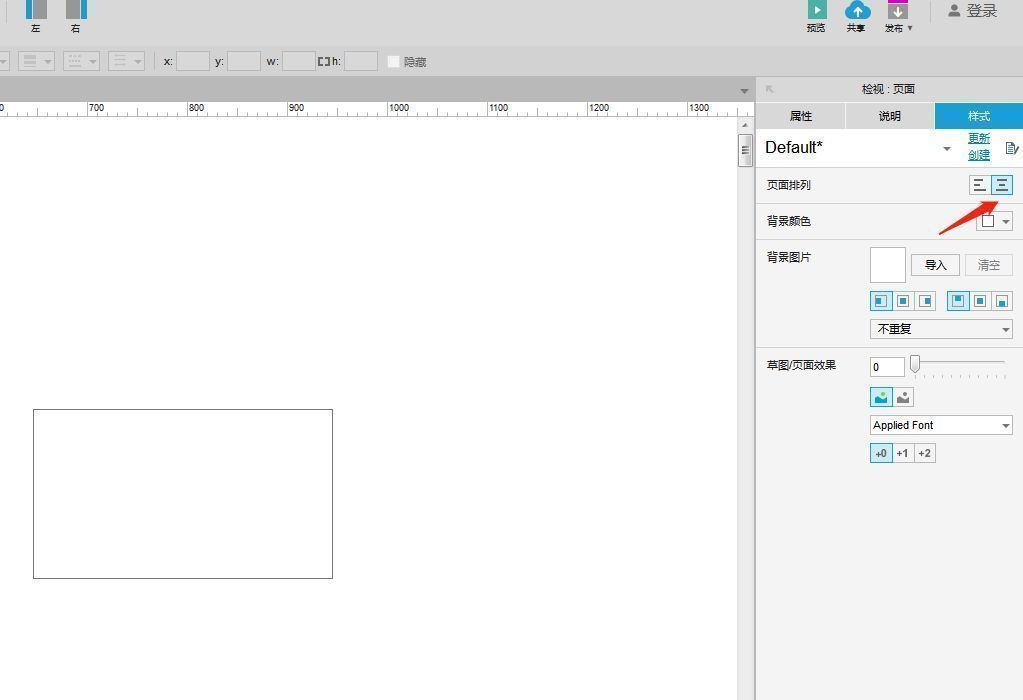Open the manage page styles icon

tap(1011, 148)
